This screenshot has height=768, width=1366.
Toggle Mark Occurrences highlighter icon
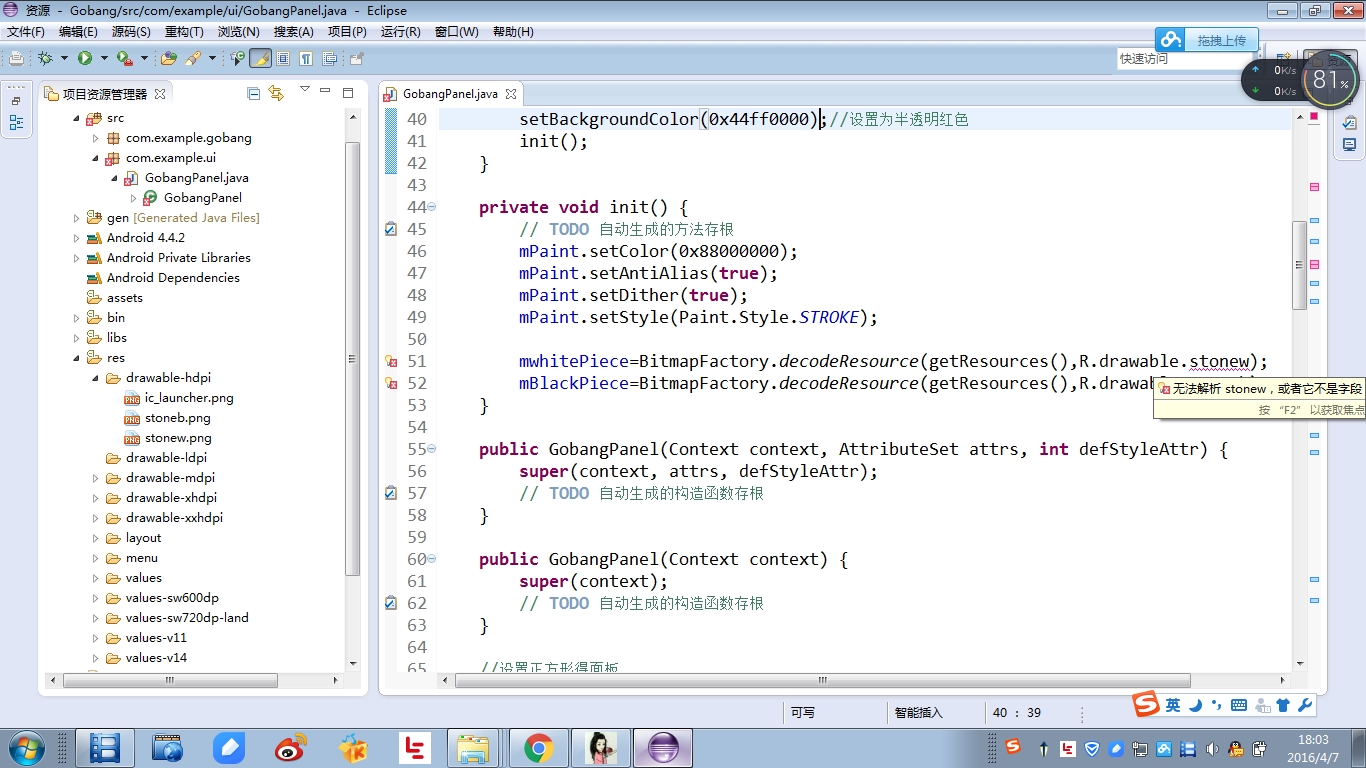coord(260,58)
